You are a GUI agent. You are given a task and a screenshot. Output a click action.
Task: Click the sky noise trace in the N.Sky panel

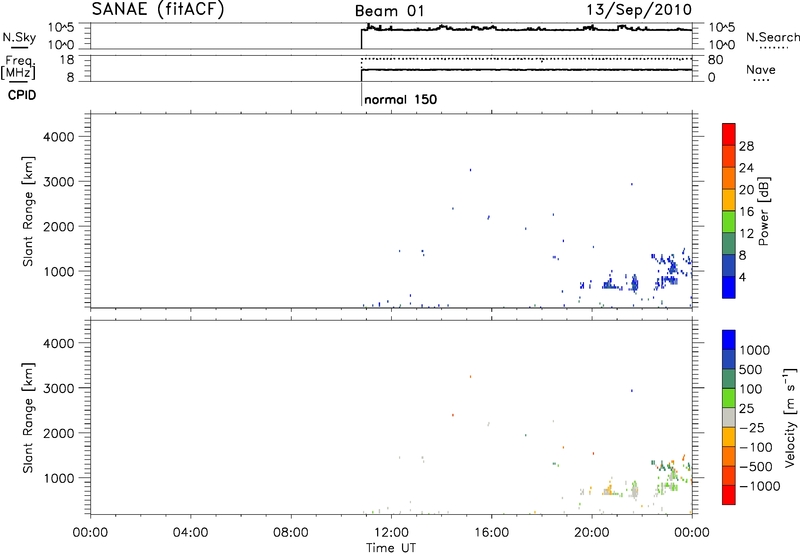coord(527,29)
